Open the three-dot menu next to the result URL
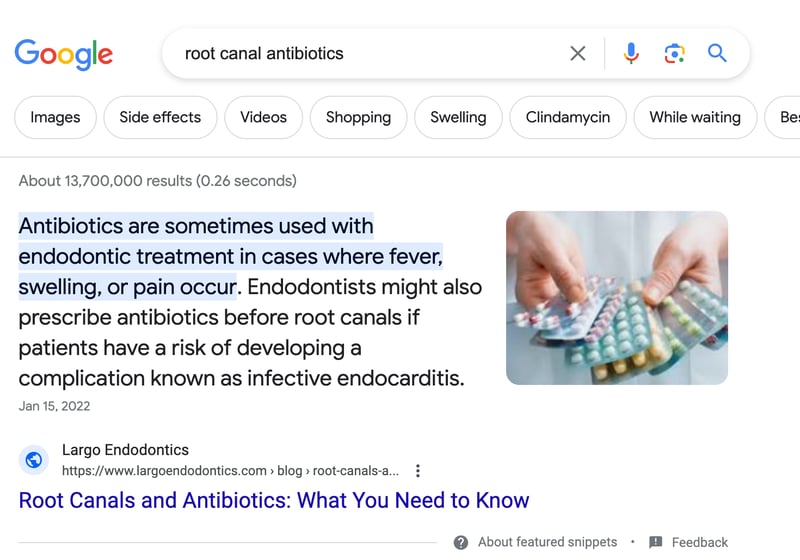This screenshot has height=560, width=800. 418,471
